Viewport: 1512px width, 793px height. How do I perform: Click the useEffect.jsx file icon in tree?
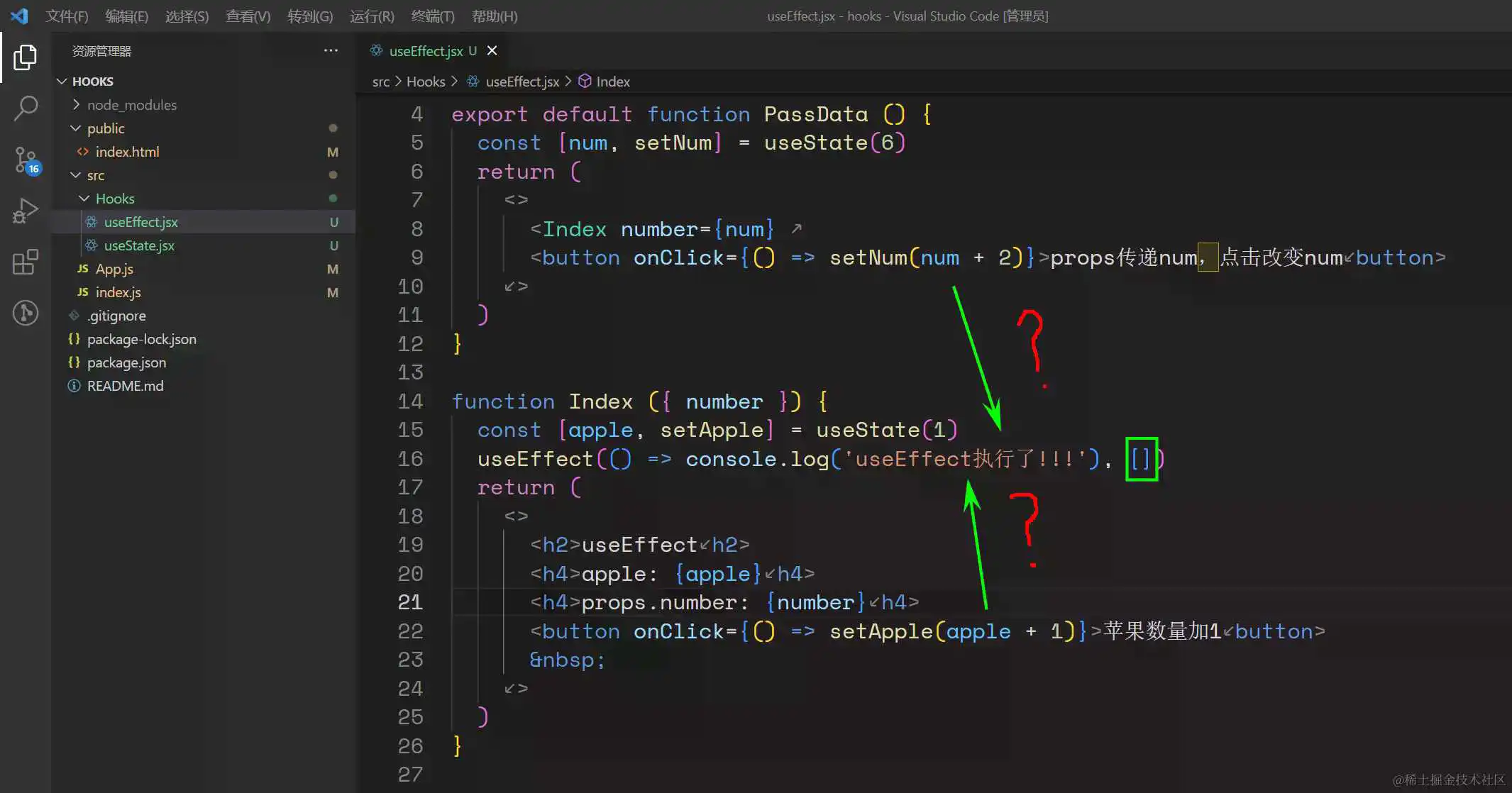pyautogui.click(x=92, y=222)
